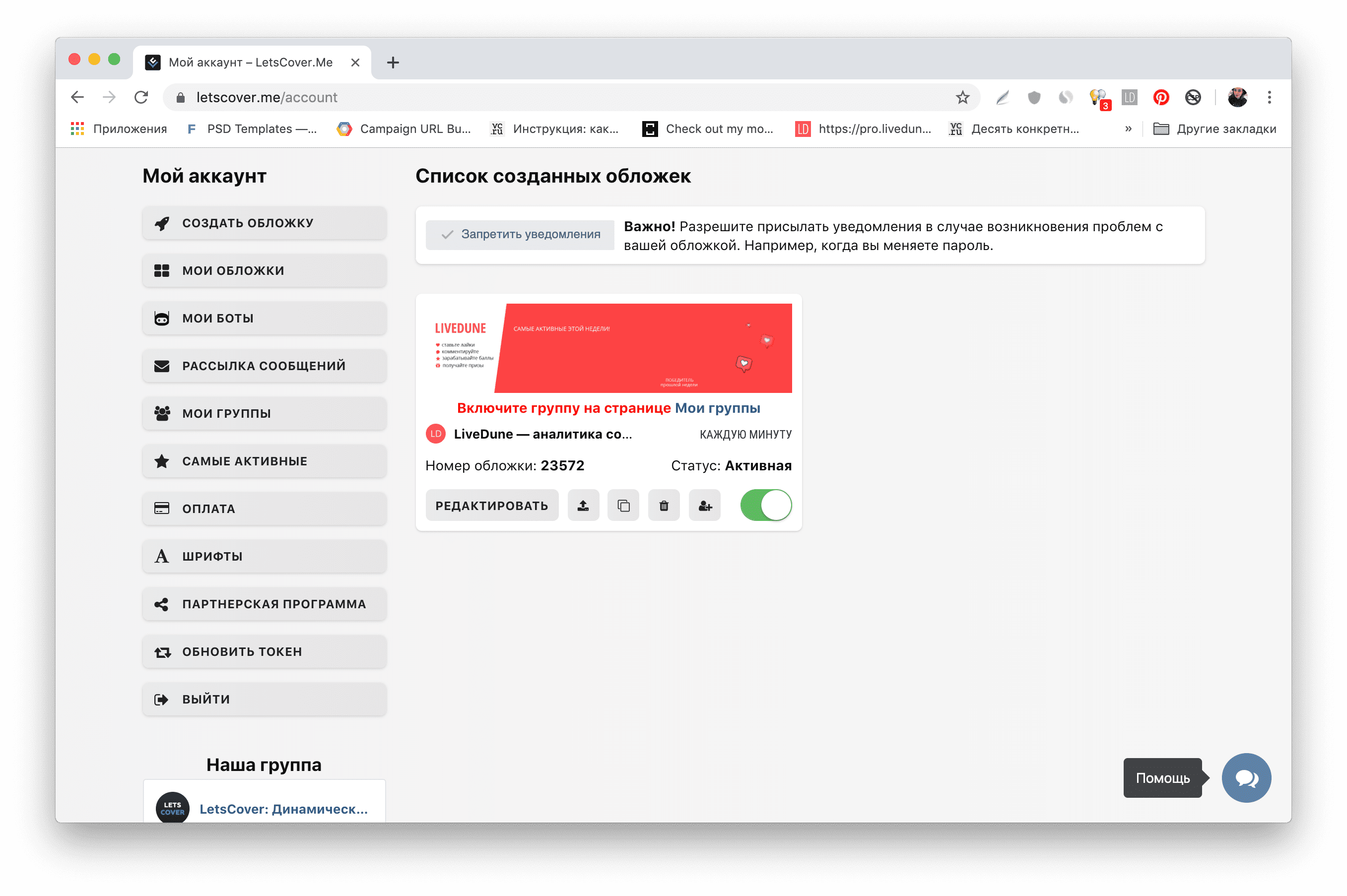
Task: Click the site lock icon in address bar
Action: (x=180, y=98)
